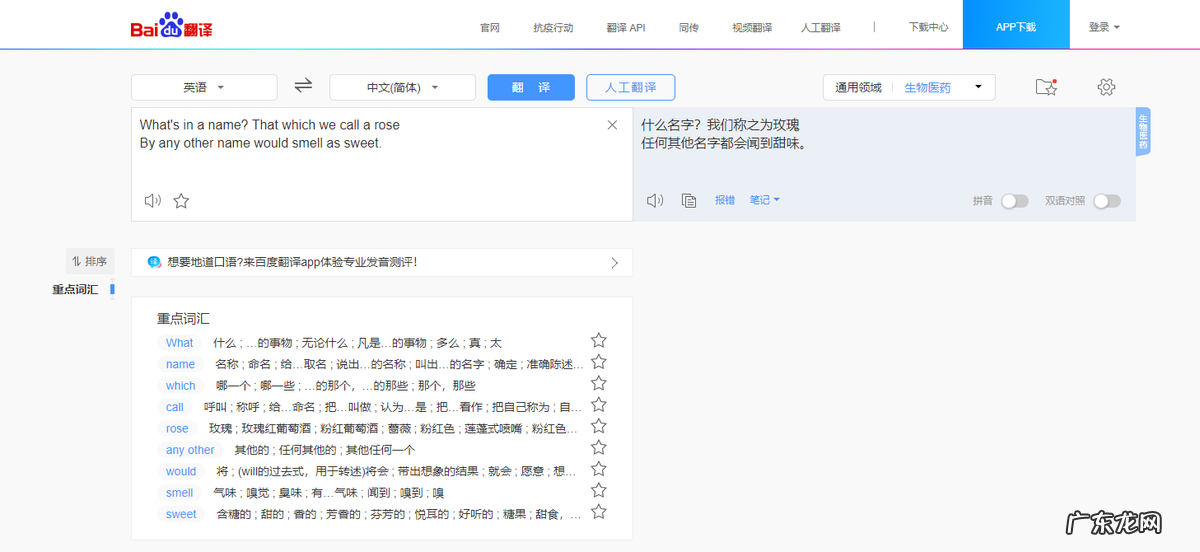The width and height of the screenshot is (1200, 552).
Task: Open the 翻译 API nav item
Action: pyautogui.click(x=626, y=27)
